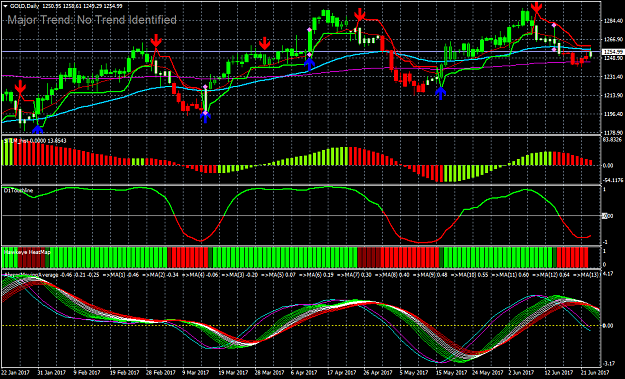The height and width of the screenshot is (379, 625).
Task: Click the red sell arrow near 28 Mar
Action: point(264,43)
